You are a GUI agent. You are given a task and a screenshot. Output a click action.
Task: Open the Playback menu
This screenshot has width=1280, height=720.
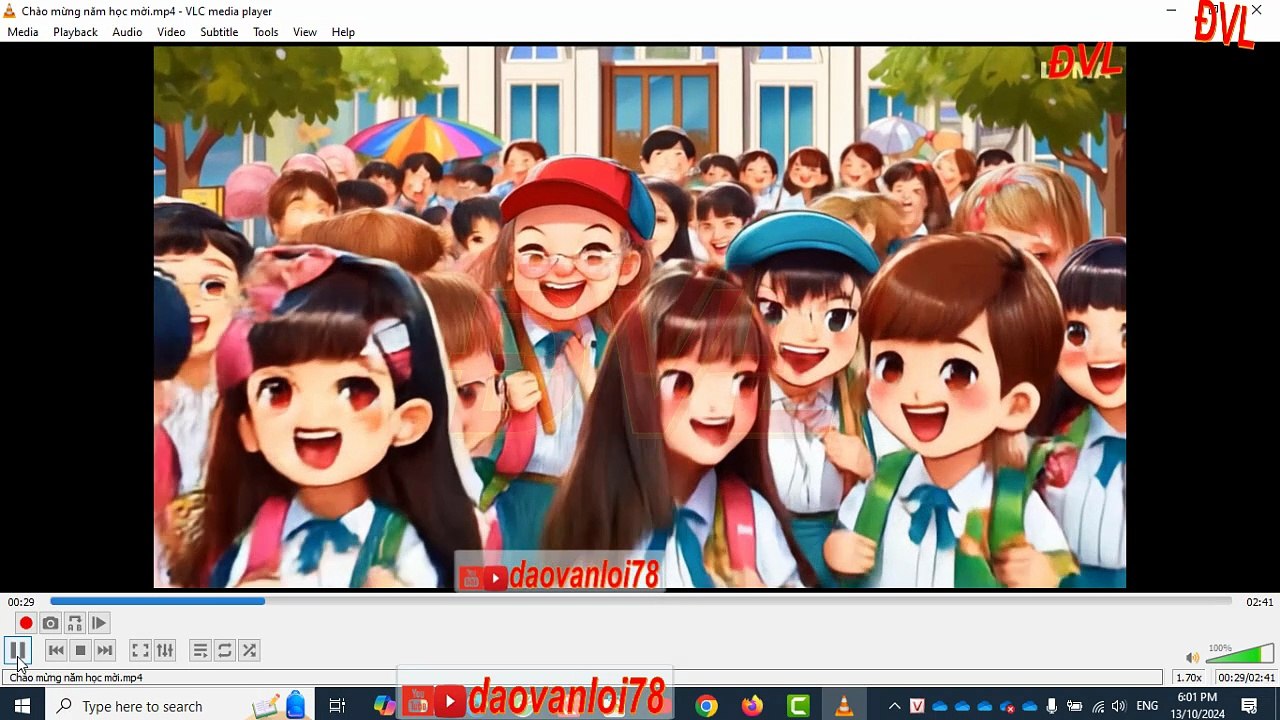click(75, 32)
